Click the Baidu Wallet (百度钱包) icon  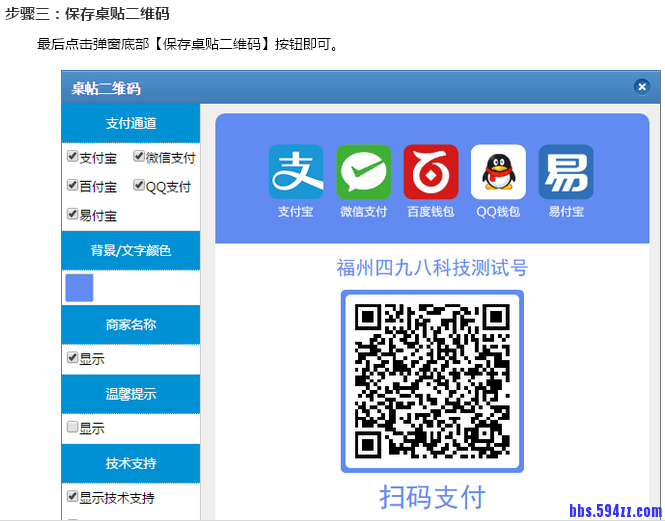(431, 172)
